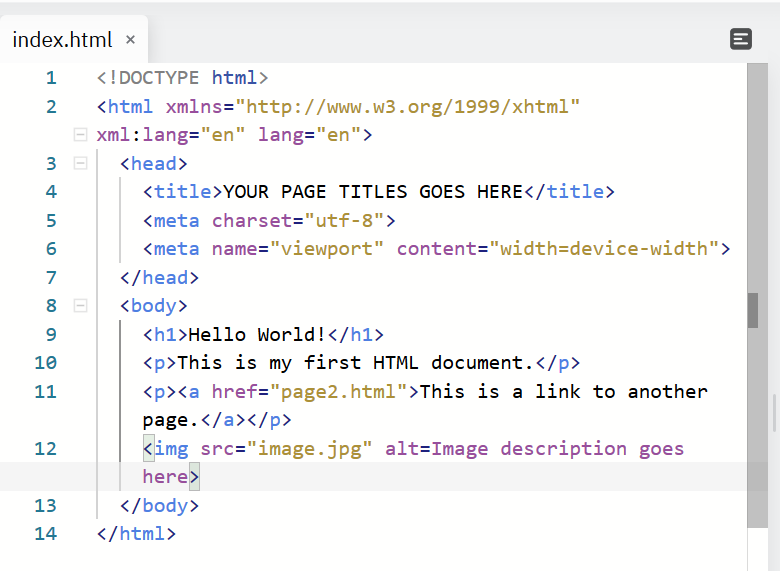
Task: Click the "page2.html" href value
Action: coord(344,392)
